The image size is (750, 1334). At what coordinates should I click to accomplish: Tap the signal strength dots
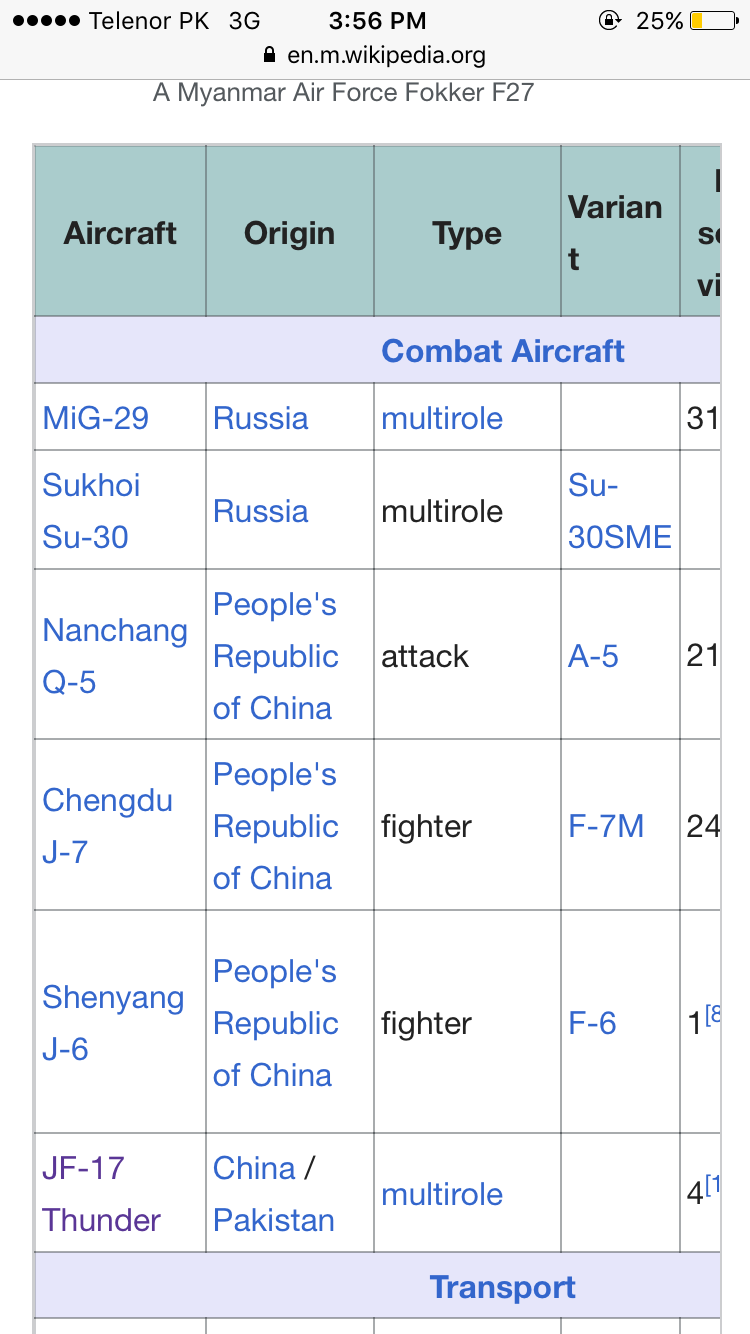pos(44,21)
